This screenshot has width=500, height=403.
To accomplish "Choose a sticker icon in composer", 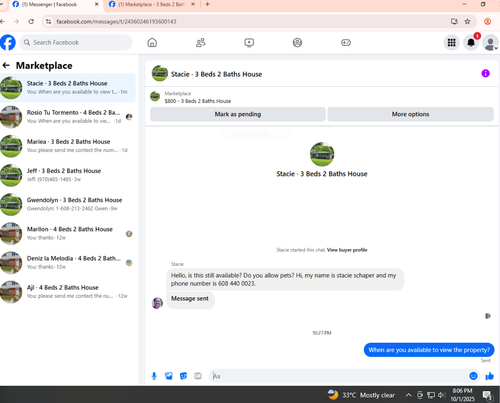I will (x=183, y=376).
